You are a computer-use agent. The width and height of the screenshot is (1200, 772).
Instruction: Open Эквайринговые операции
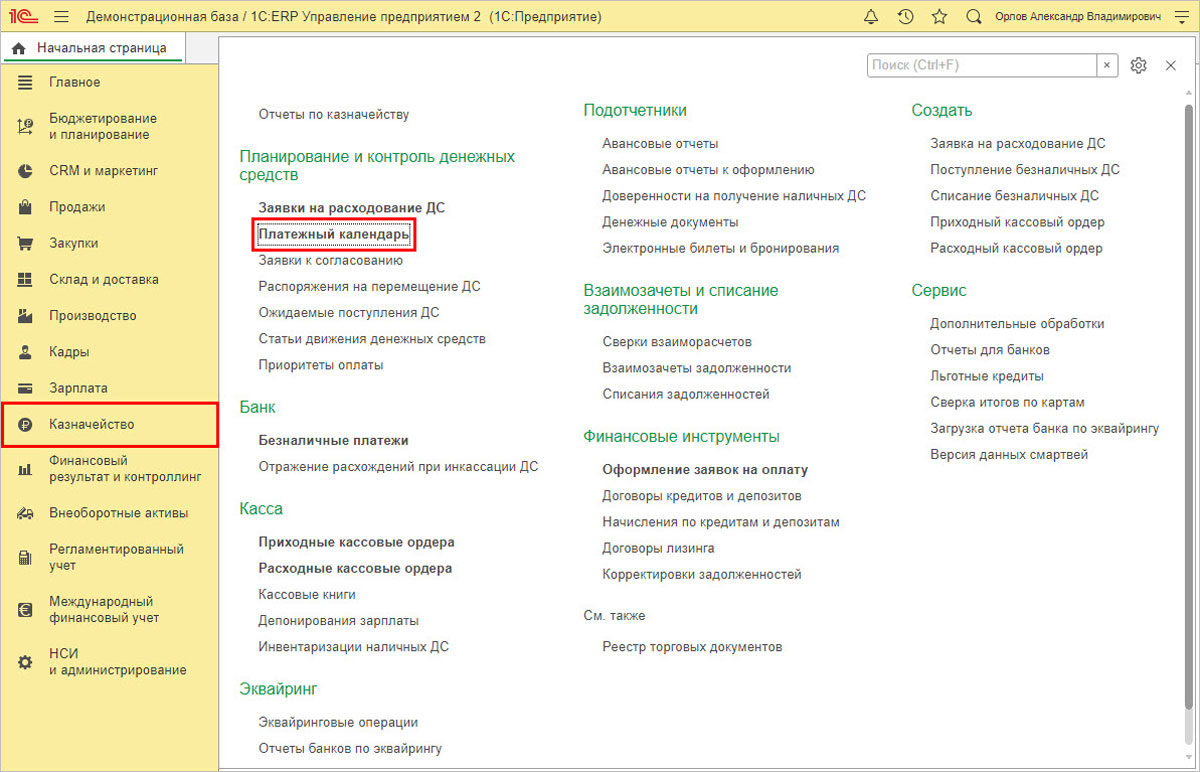[338, 722]
